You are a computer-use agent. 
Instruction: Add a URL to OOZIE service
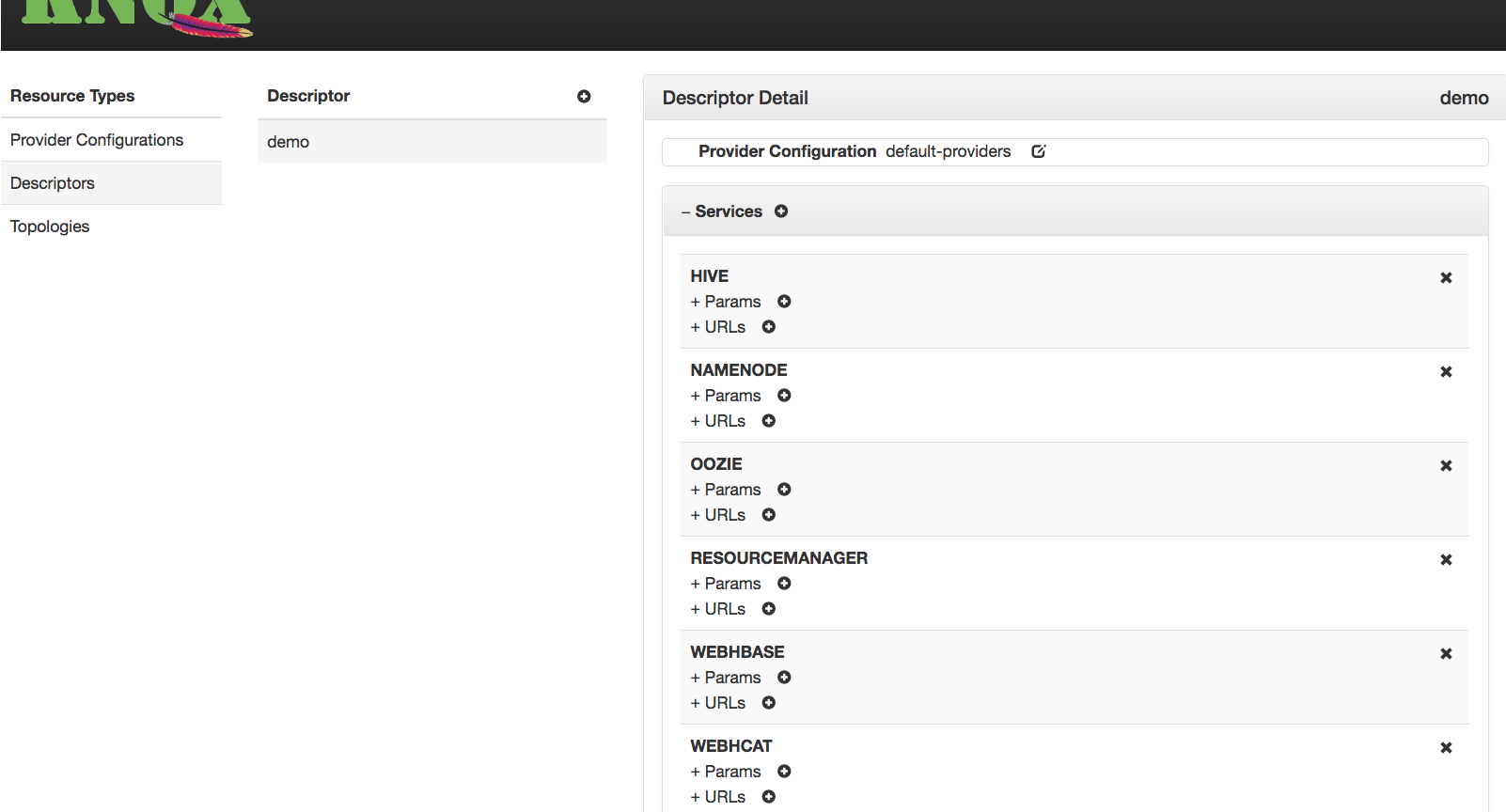pyautogui.click(x=769, y=515)
